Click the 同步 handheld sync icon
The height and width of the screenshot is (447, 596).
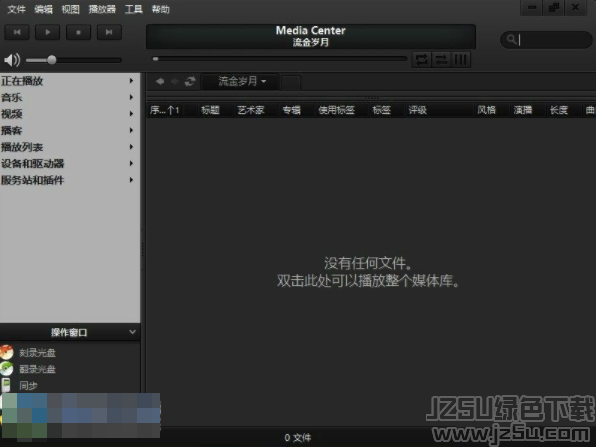coord(6,385)
